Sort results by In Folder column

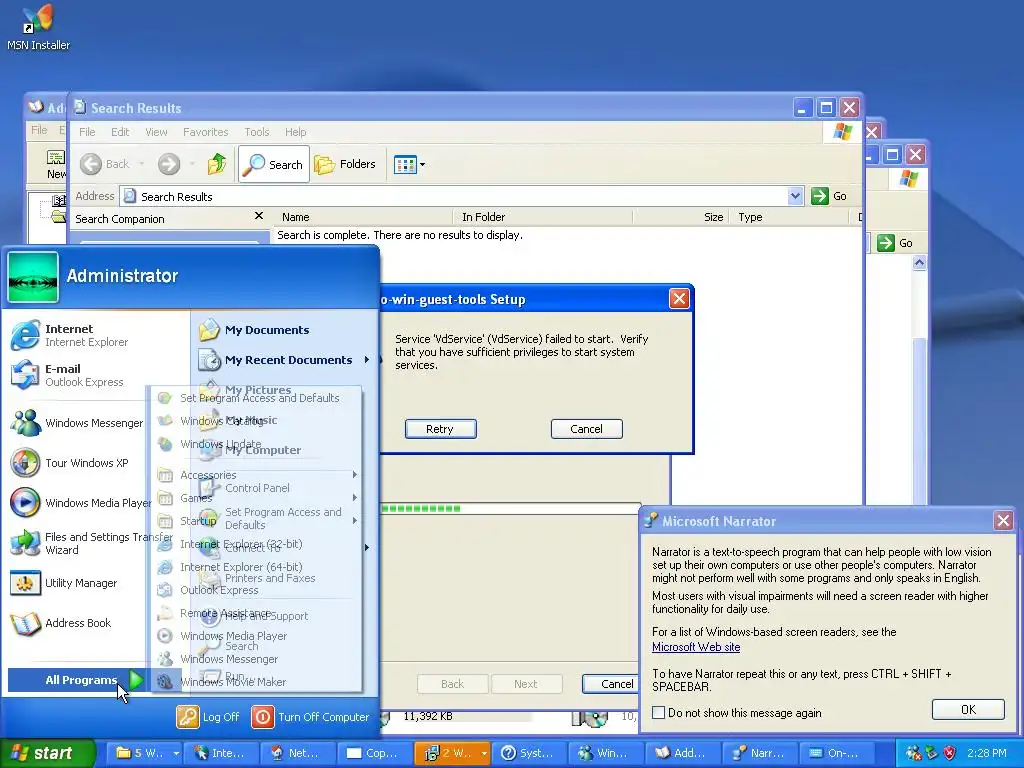(543, 217)
